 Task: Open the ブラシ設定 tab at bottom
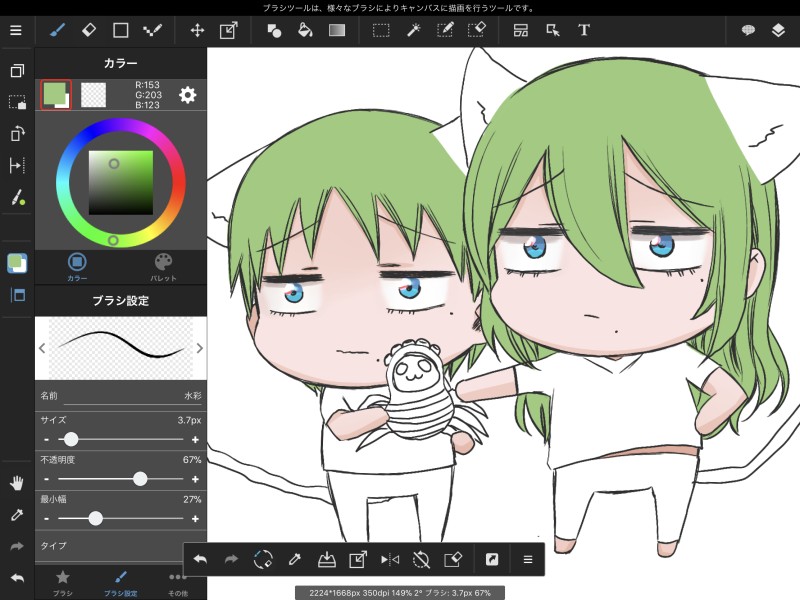(x=121, y=583)
